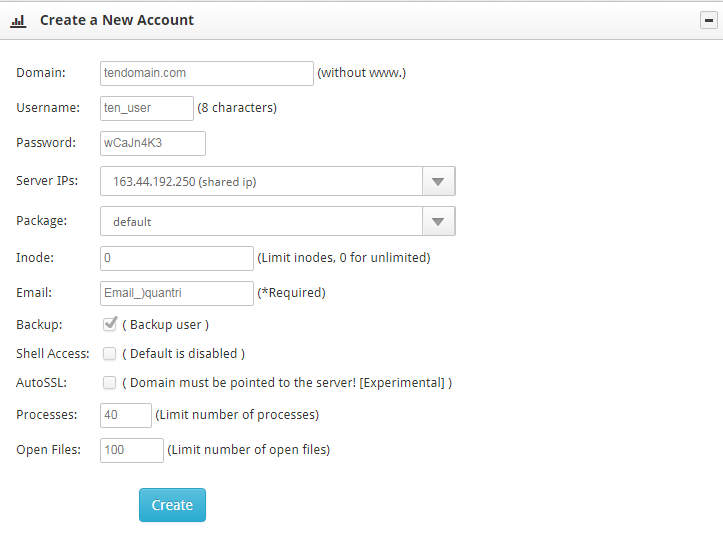Toggle the Backup user checkbox
723x558 pixels.
click(x=110, y=324)
